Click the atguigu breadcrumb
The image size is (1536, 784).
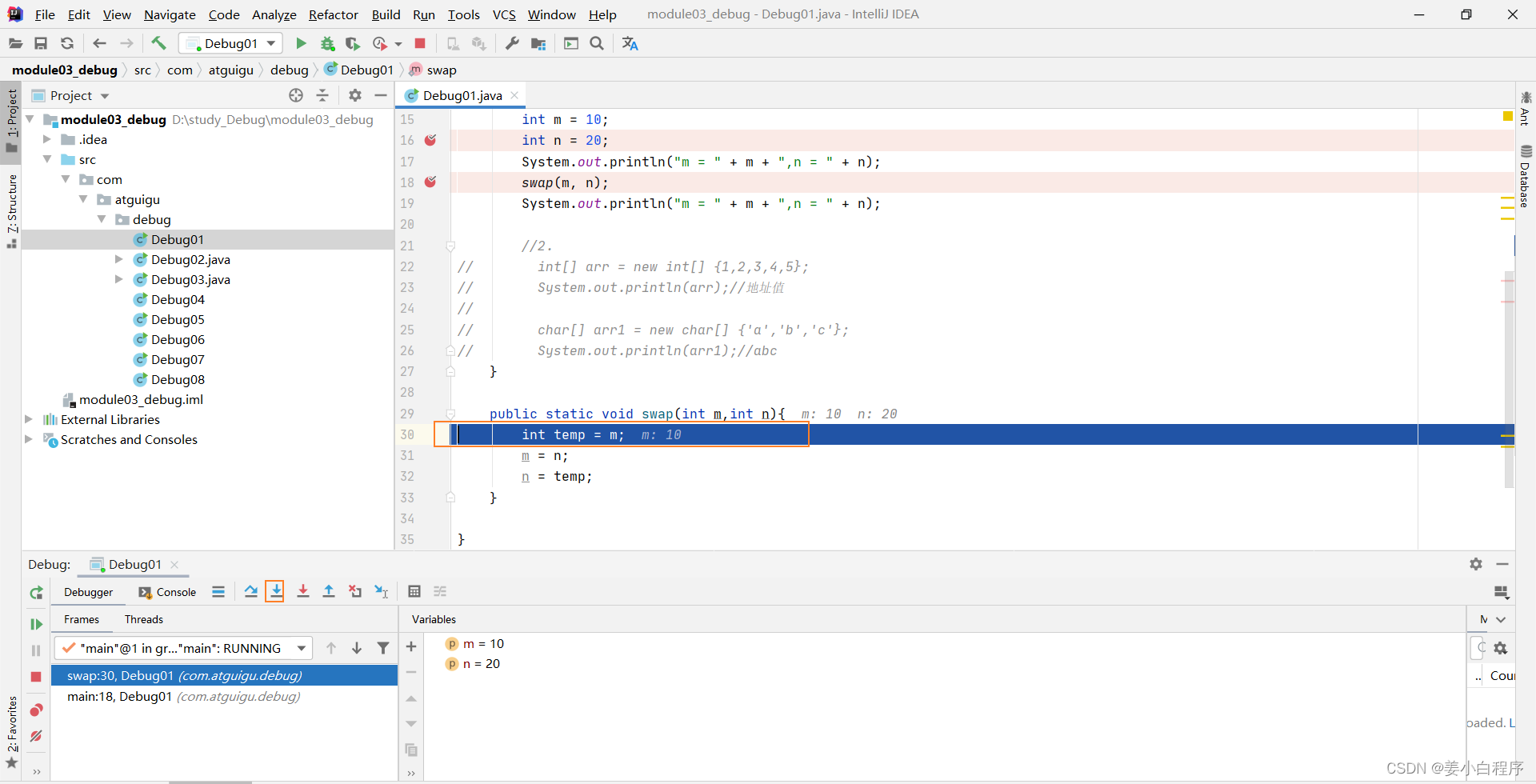coord(230,70)
